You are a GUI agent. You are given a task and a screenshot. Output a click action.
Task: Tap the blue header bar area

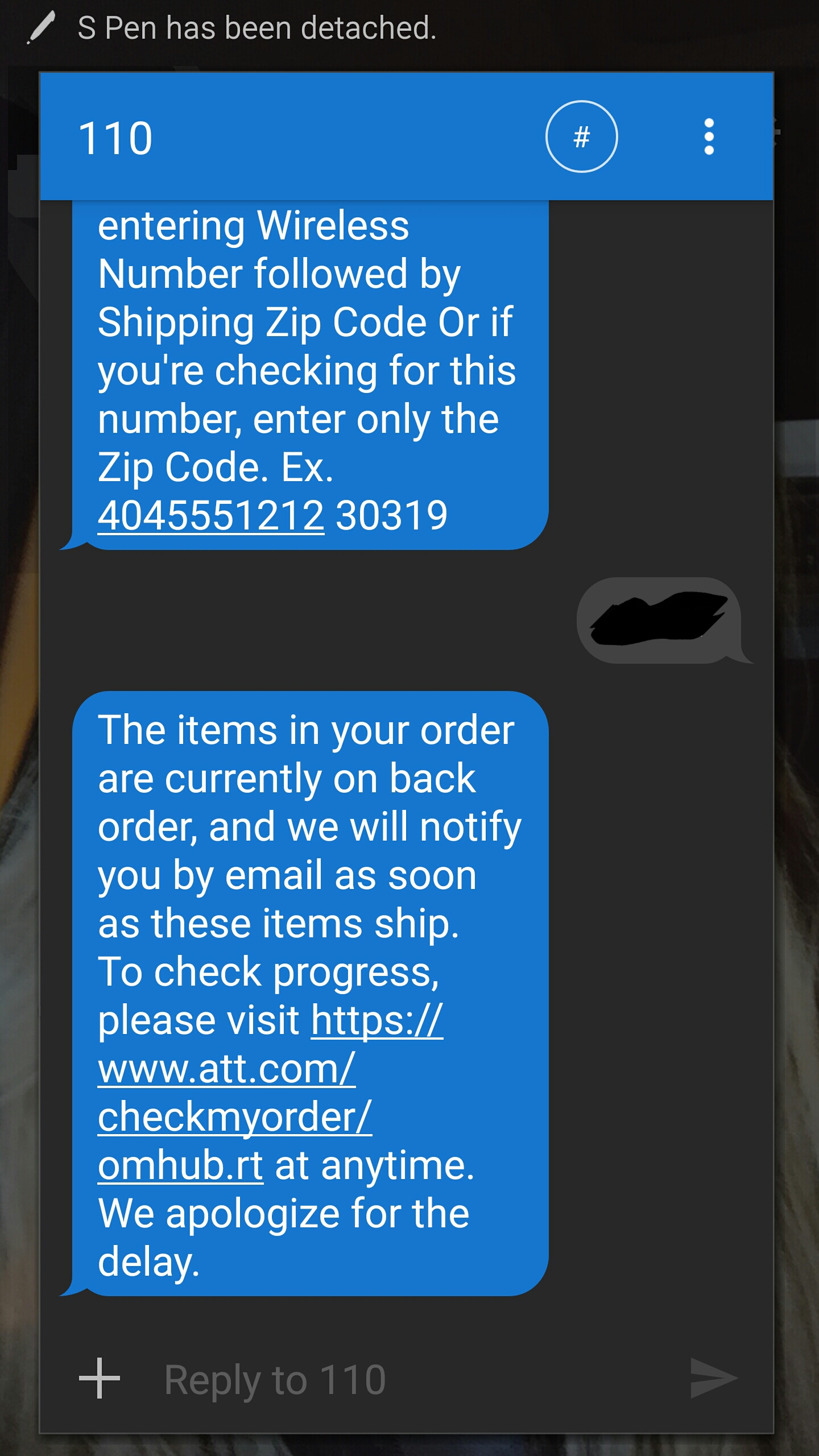tap(406, 136)
